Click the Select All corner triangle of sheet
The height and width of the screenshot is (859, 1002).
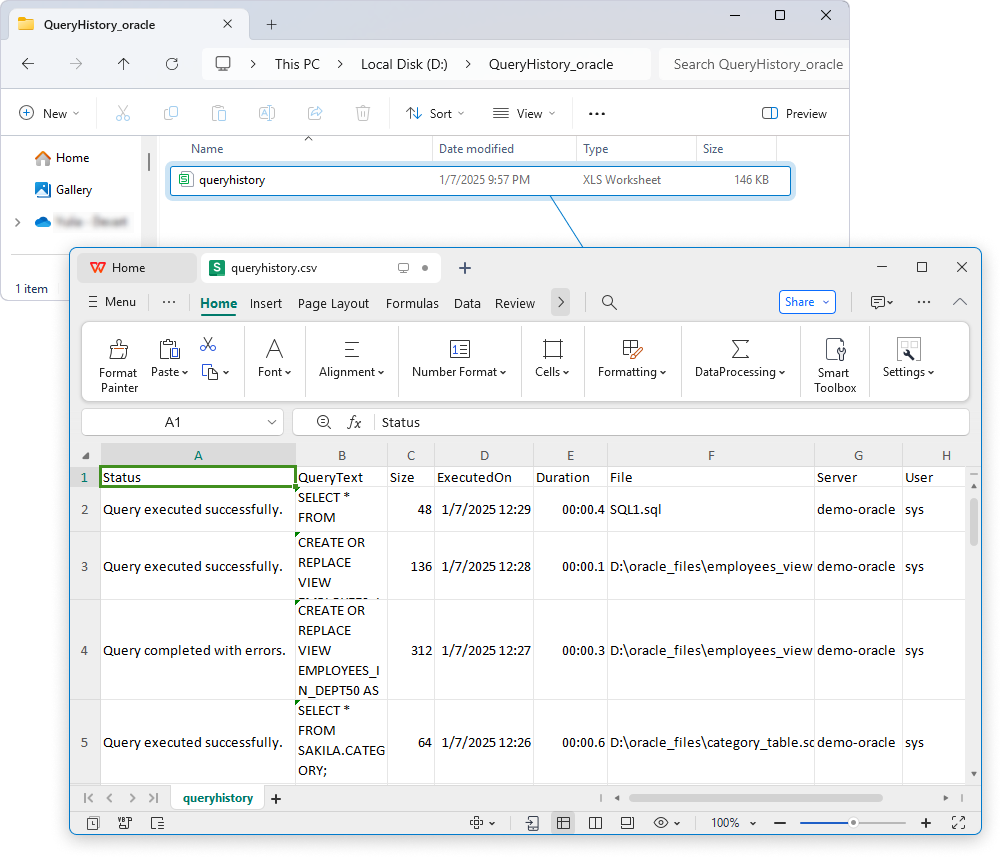(86, 456)
